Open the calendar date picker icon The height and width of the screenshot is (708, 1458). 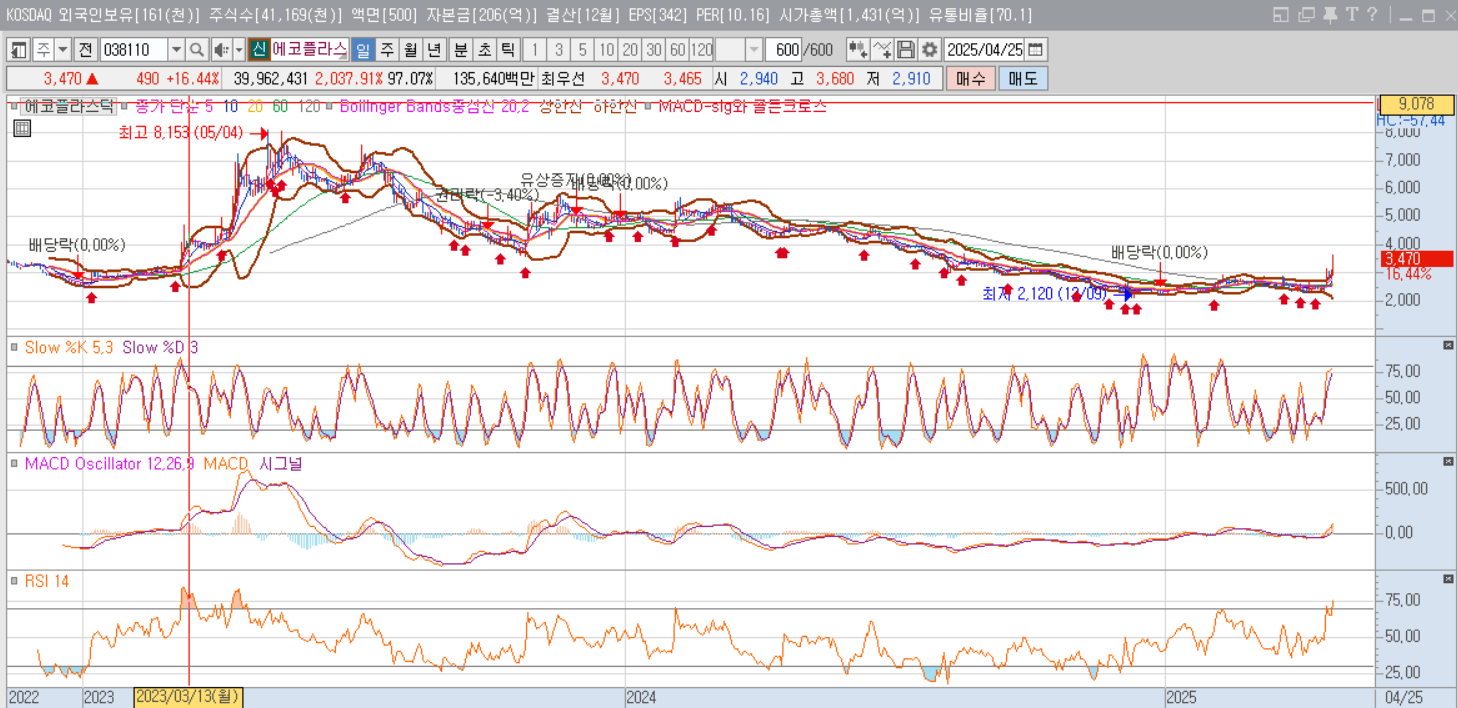tap(1036, 50)
